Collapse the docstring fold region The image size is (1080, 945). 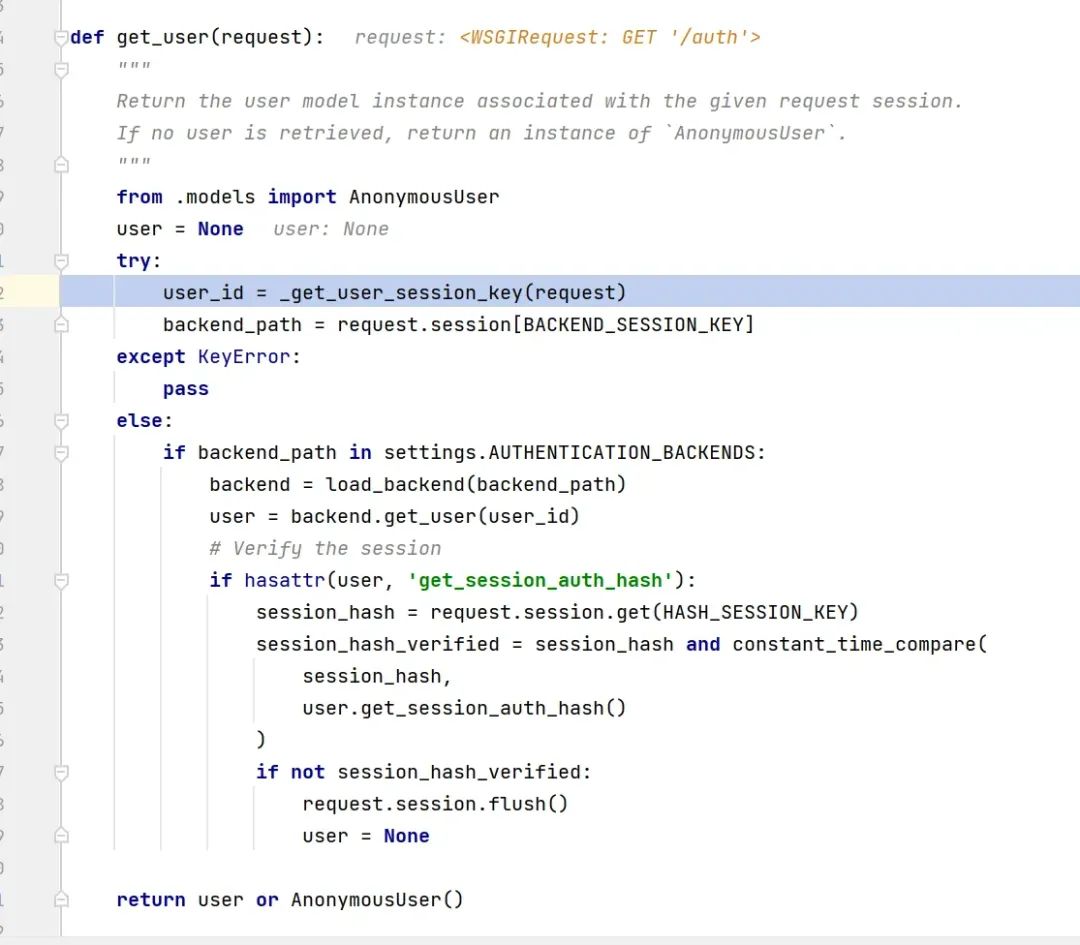click(60, 68)
